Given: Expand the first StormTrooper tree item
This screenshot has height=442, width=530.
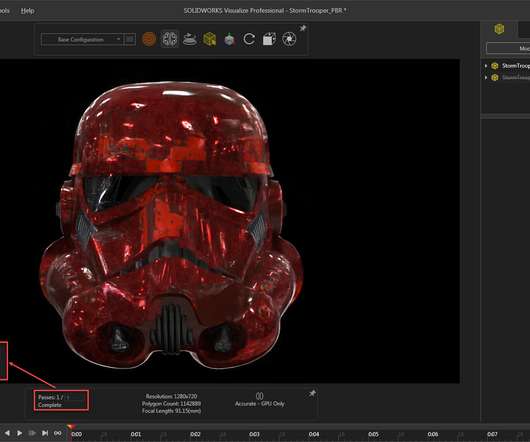Looking at the screenshot, I should (486, 66).
